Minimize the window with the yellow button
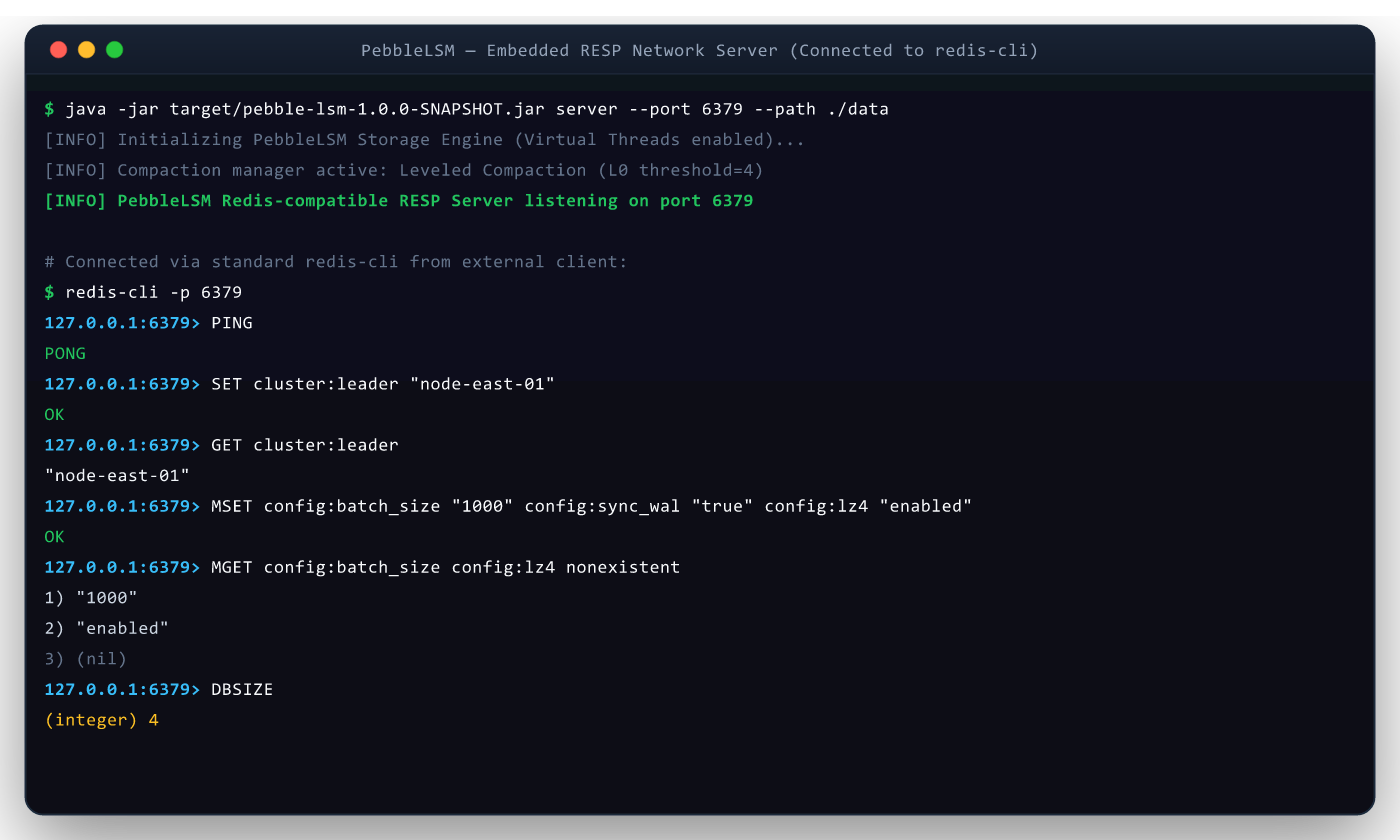Image resolution: width=1400 pixels, height=840 pixels. point(86,49)
